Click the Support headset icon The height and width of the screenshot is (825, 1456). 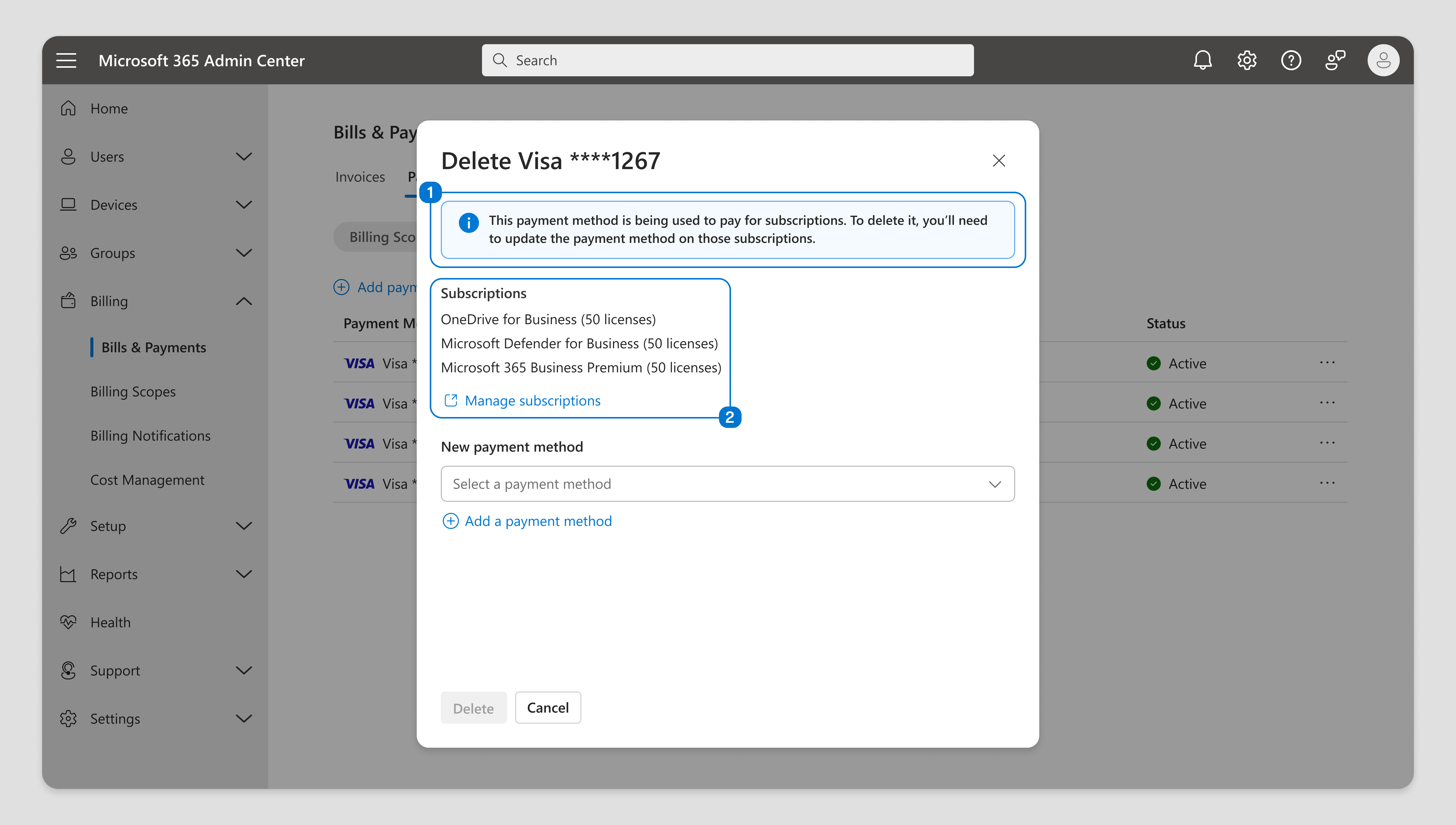click(x=68, y=670)
